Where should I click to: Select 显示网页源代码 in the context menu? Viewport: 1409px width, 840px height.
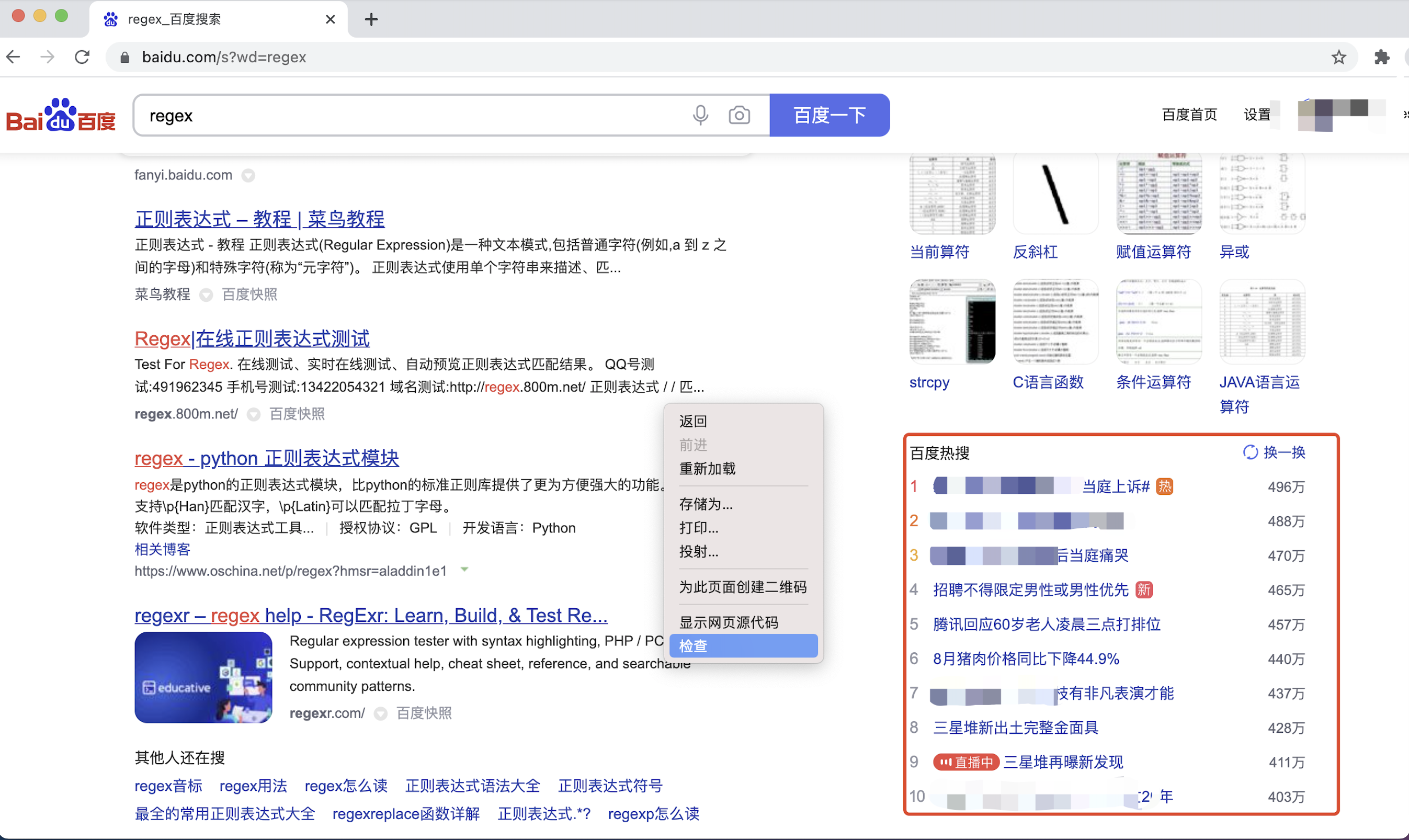click(744, 622)
